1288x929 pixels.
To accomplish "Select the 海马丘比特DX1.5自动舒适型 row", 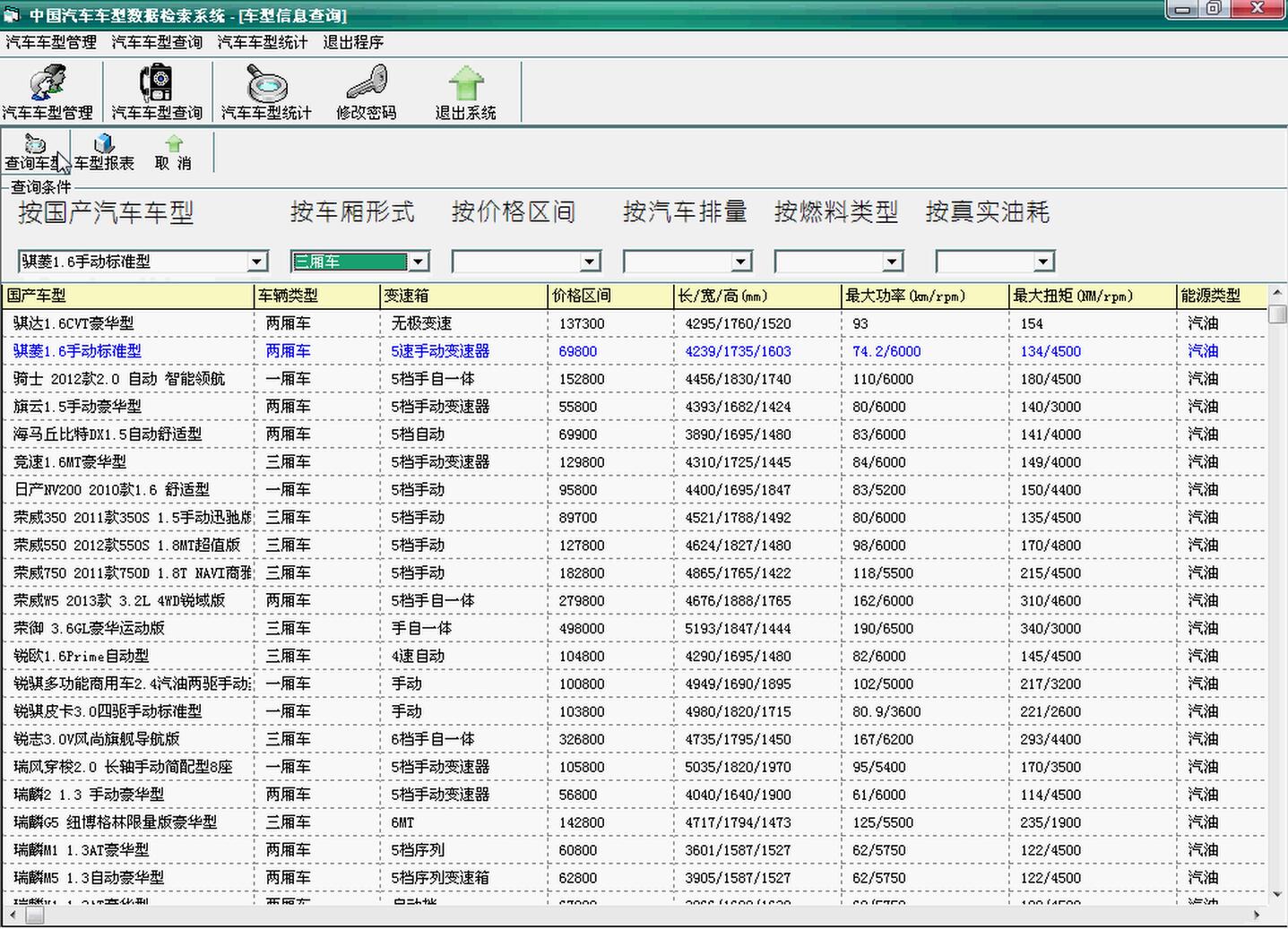I will coord(635,434).
